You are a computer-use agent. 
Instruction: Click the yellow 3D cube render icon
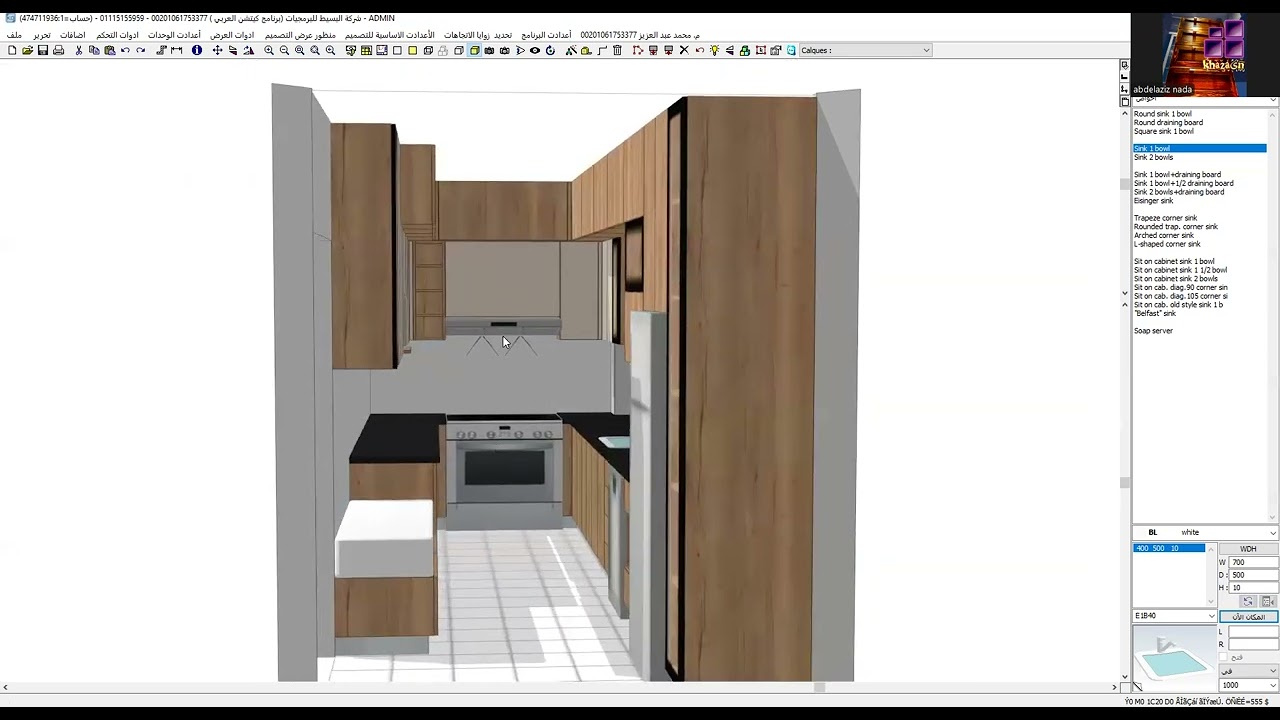[474, 50]
